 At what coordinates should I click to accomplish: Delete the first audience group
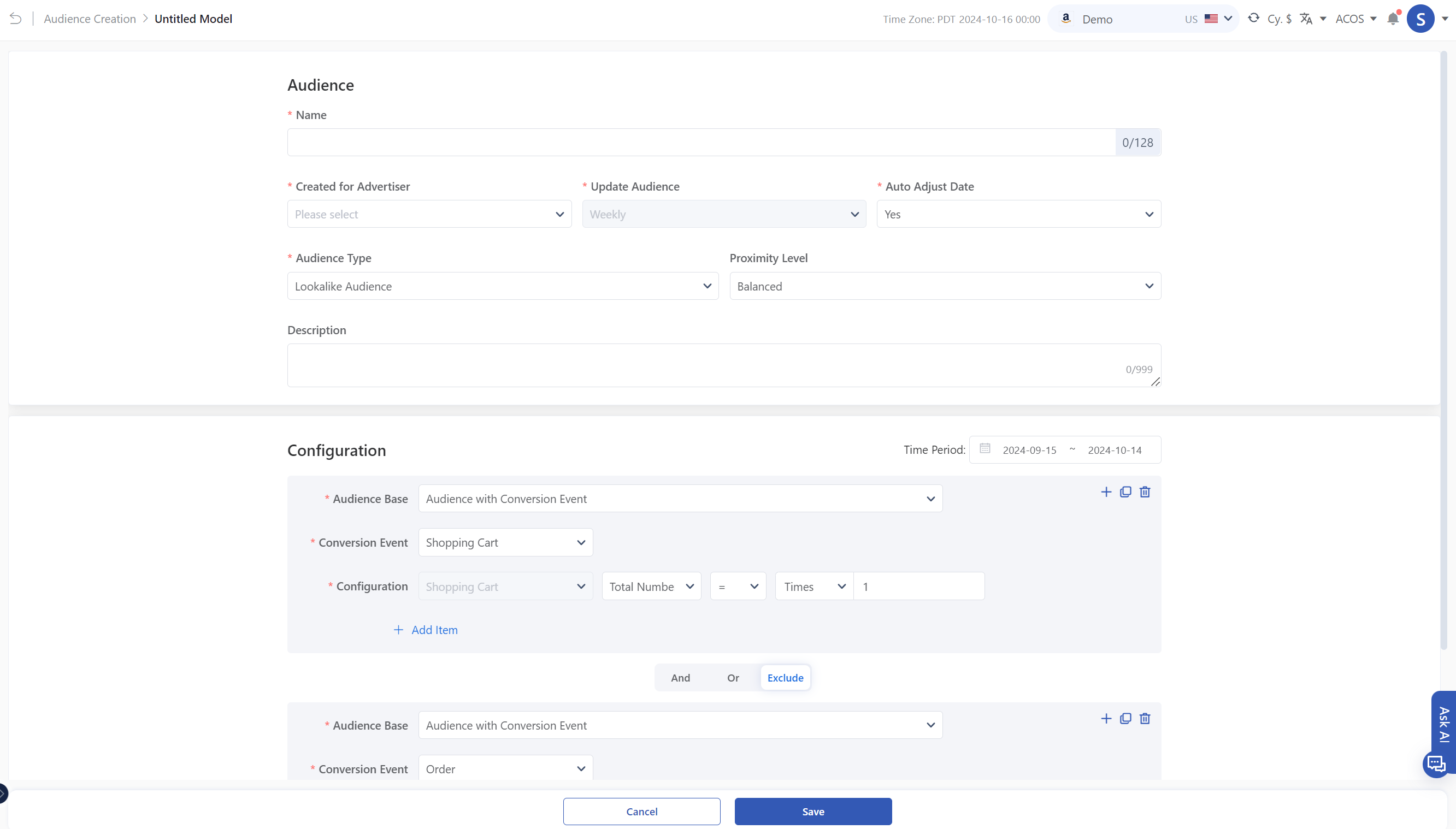[1145, 492]
